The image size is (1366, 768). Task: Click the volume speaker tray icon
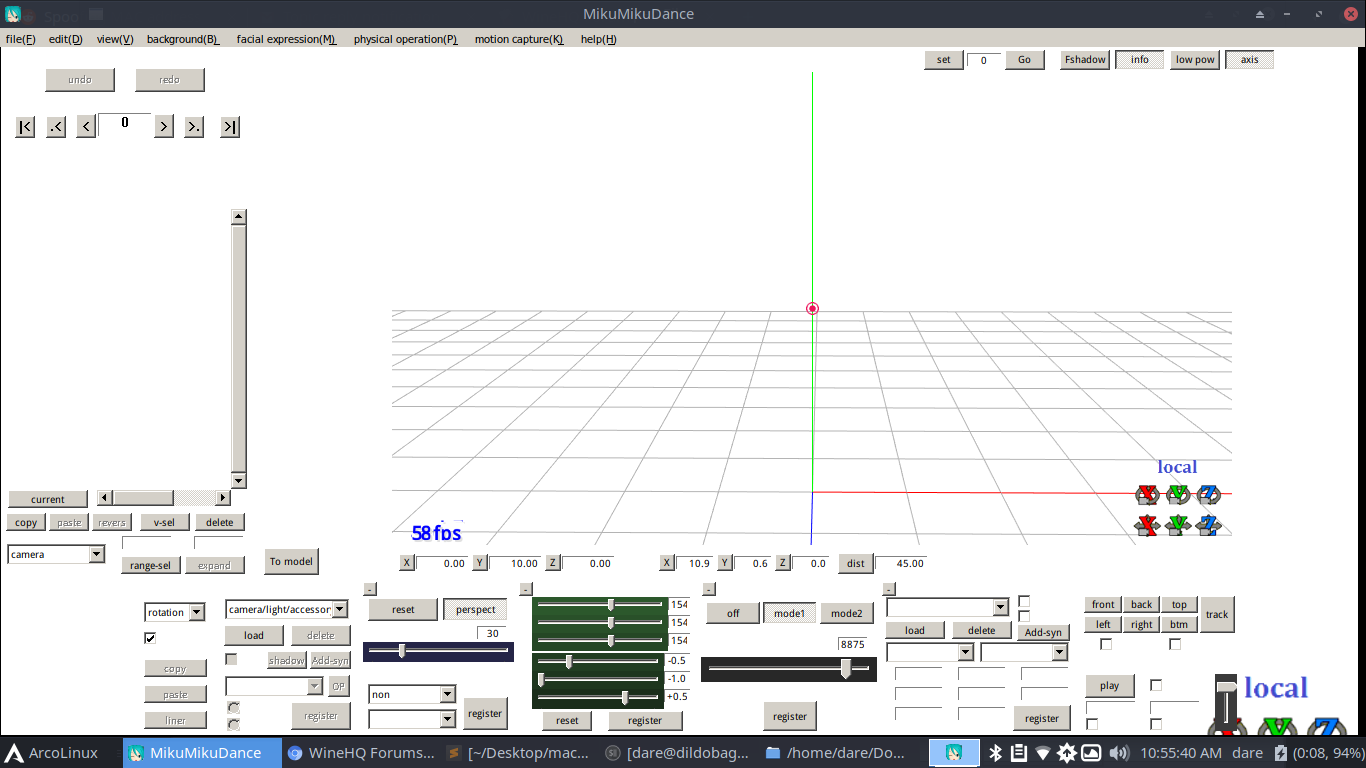coord(1118,753)
